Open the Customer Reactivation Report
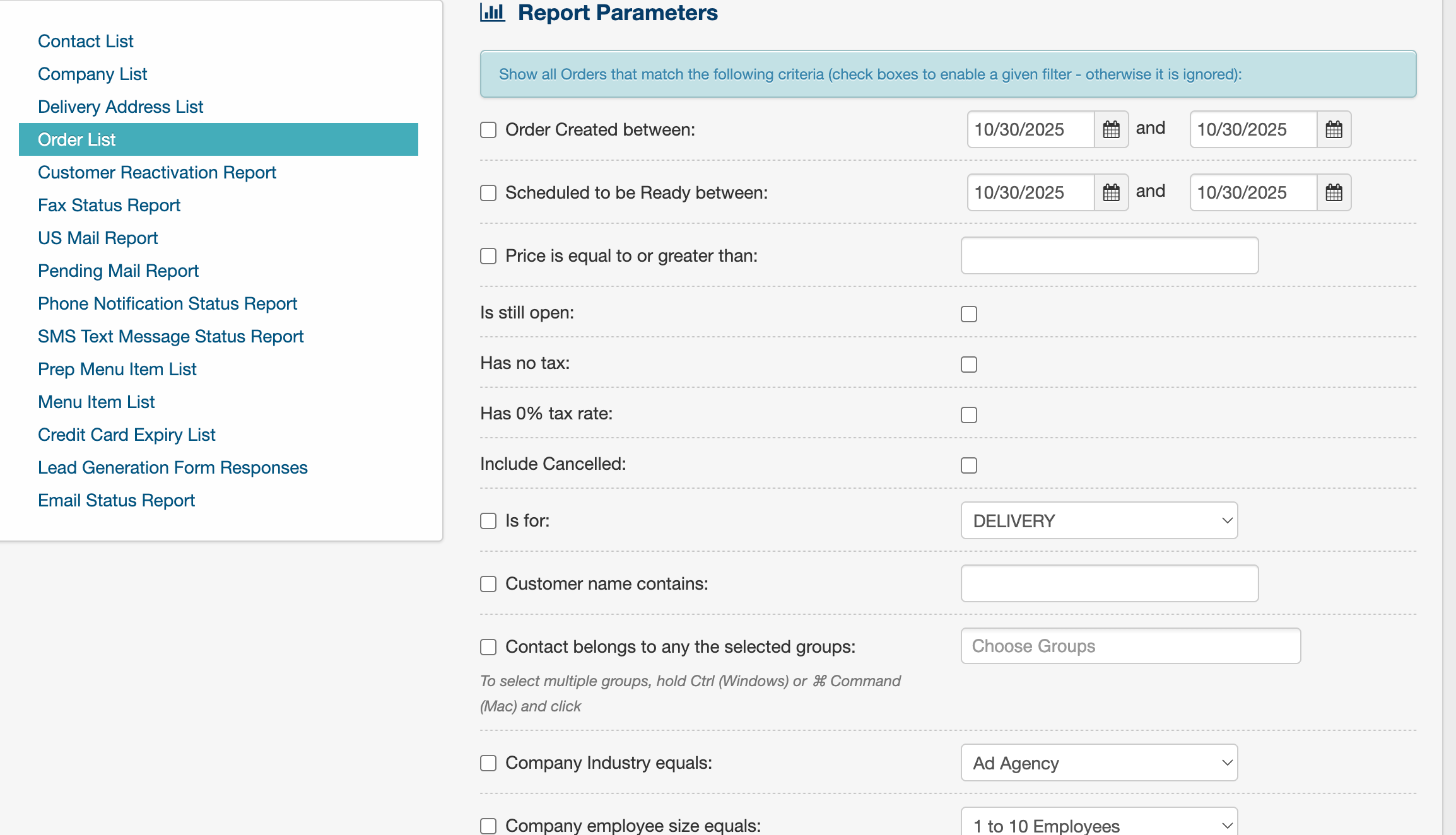This screenshot has width=1456, height=835. point(157,172)
